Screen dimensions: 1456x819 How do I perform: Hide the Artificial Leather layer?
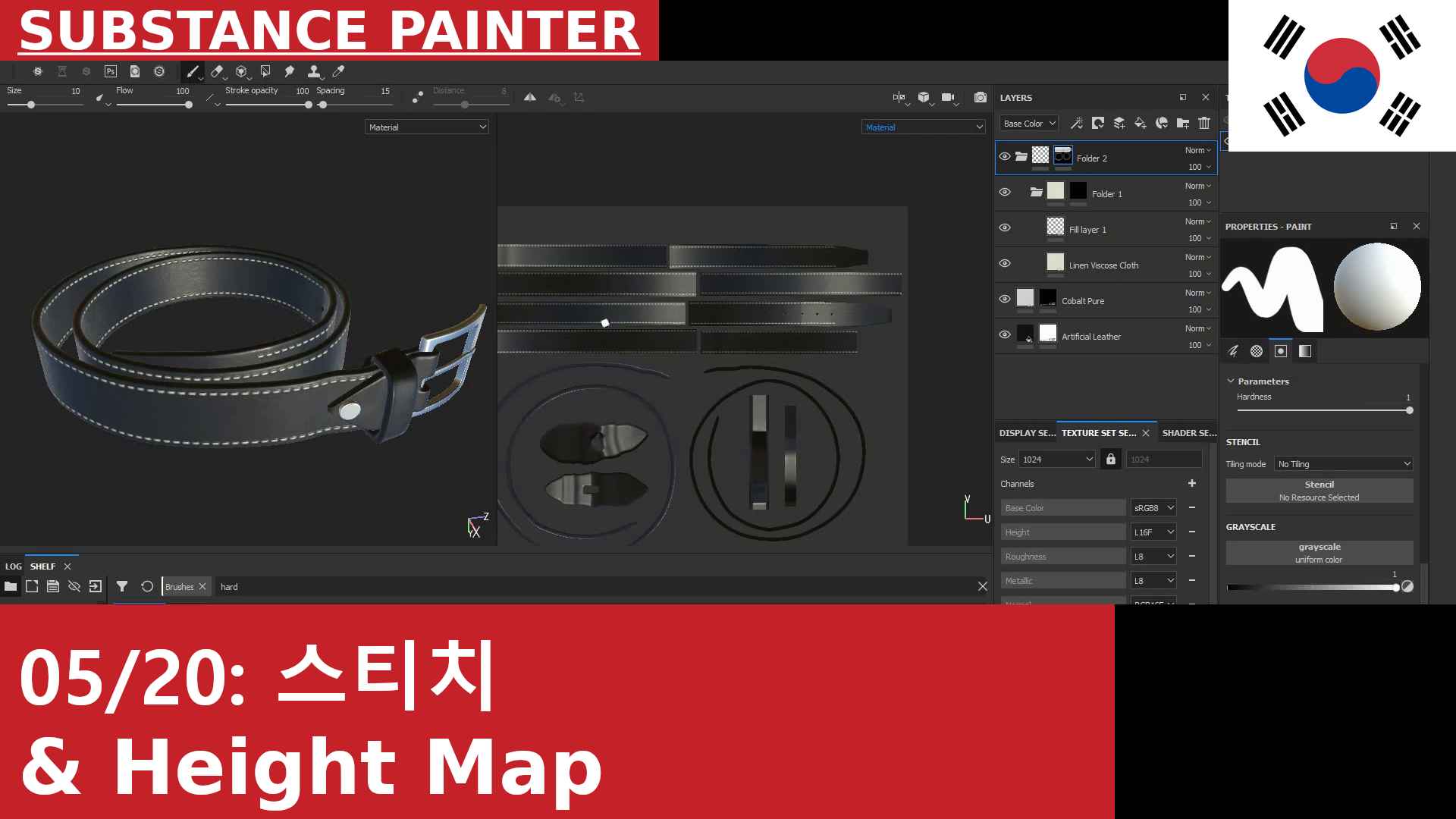pyautogui.click(x=1005, y=335)
